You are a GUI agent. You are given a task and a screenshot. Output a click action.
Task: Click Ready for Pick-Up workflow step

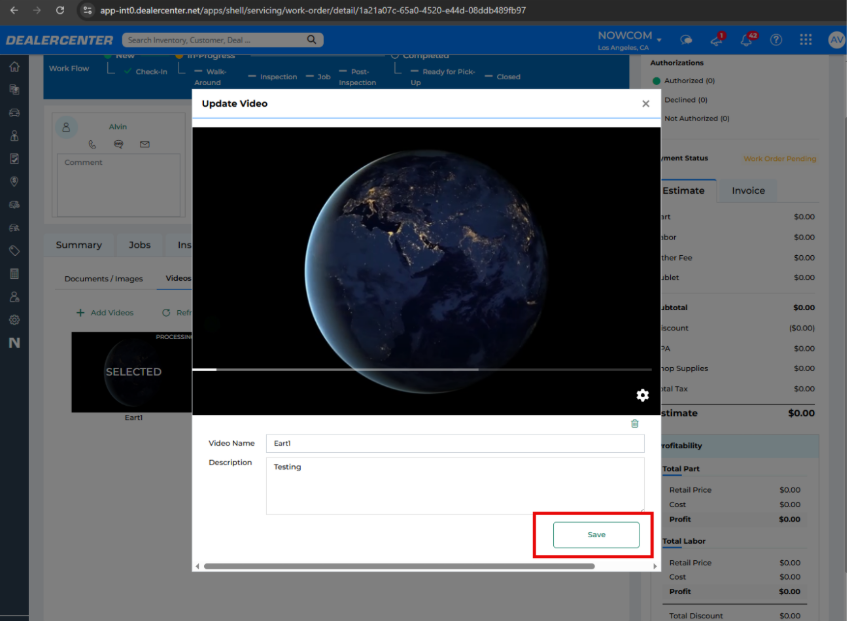[443, 77]
